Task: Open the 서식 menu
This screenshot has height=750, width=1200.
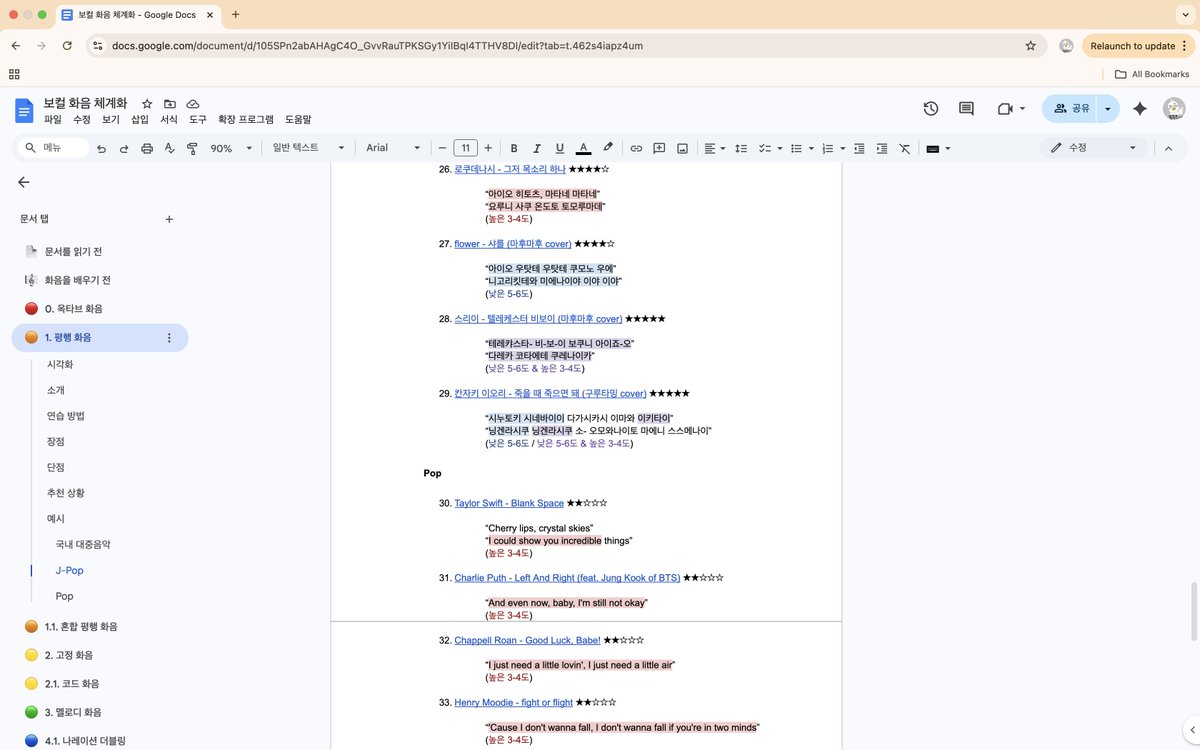Action: (169, 119)
